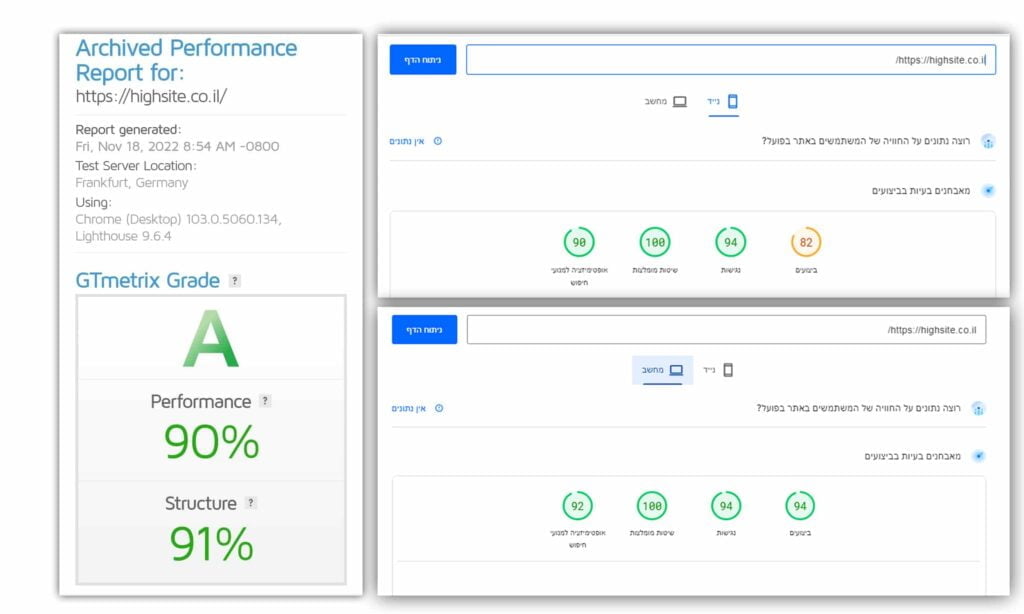The width and height of the screenshot is (1024, 614).
Task: Click the large green A grade letter
Action: click(211, 338)
